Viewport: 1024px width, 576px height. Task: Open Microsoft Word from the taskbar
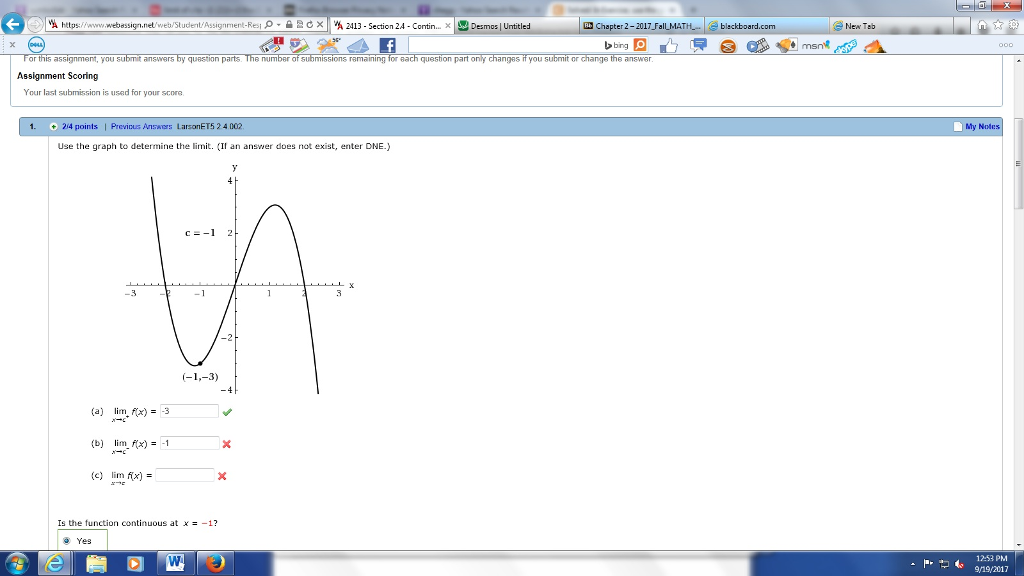[176, 561]
